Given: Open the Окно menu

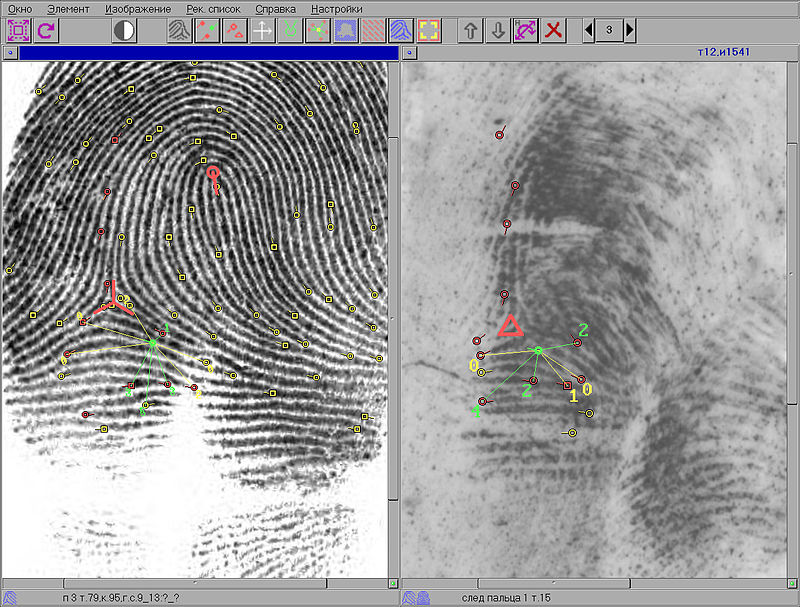Looking at the screenshot, I should pos(19,8).
